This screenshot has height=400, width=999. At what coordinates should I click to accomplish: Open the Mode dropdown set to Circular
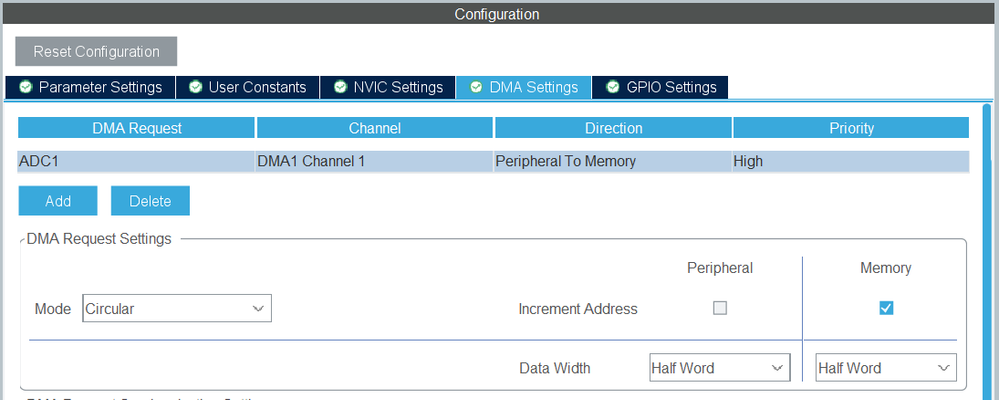[x=177, y=308]
